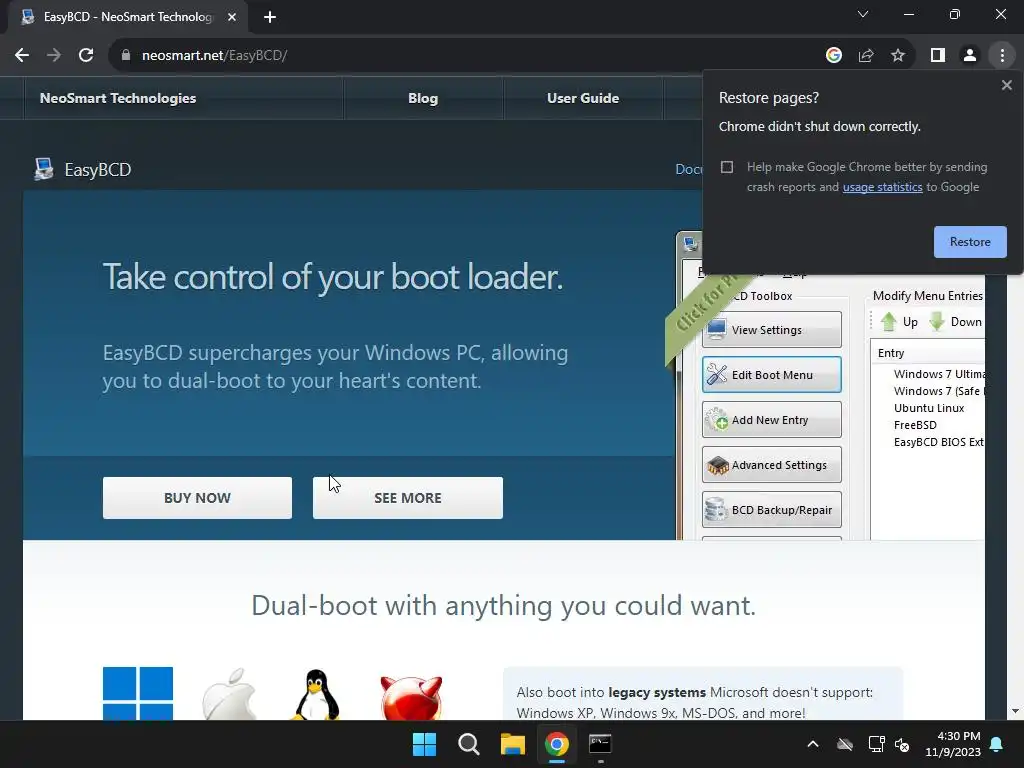Open the network tray icon
Viewport: 1024px width, 768px height.
(876, 744)
